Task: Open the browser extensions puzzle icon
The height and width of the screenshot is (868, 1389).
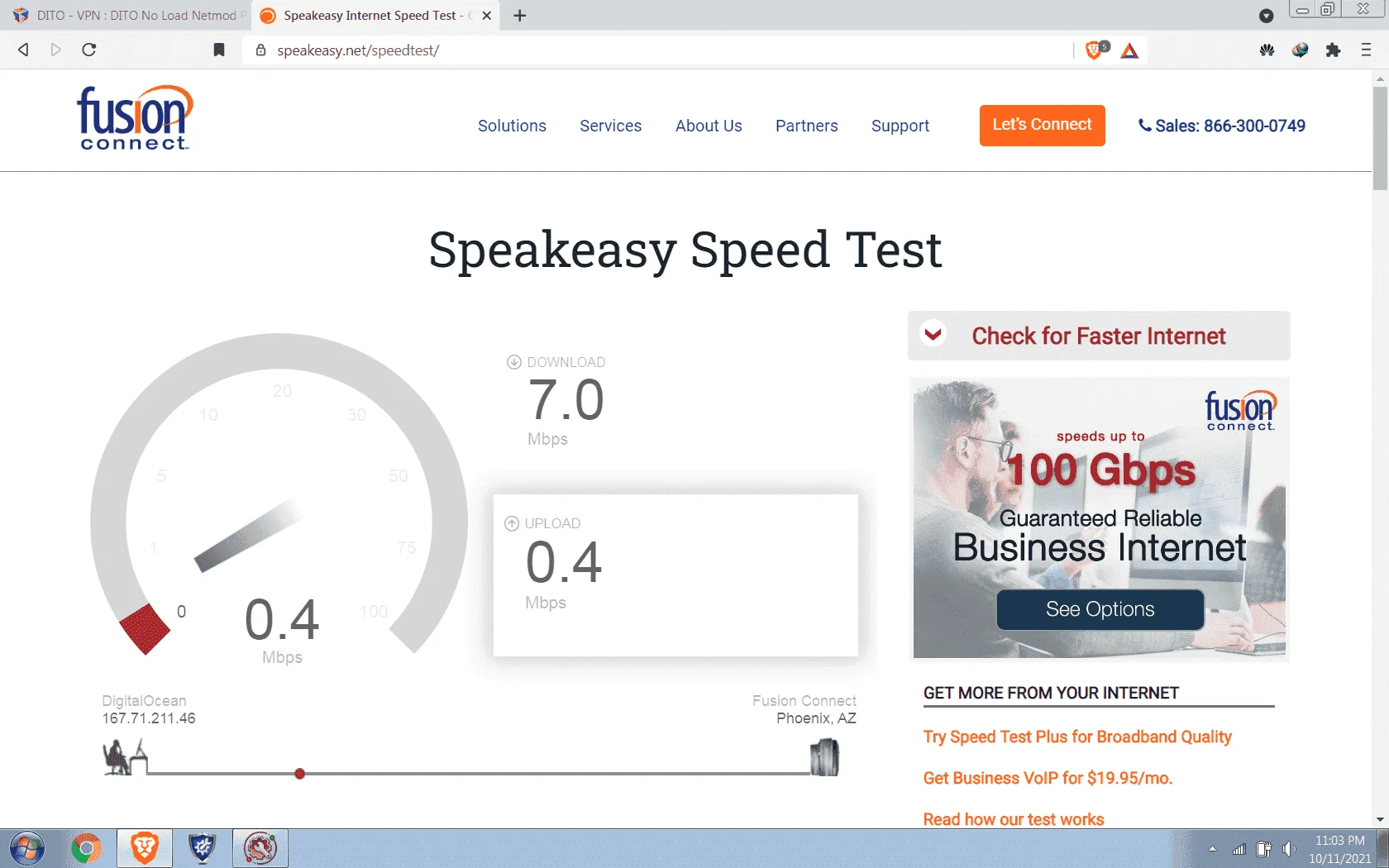Action: coord(1333,50)
